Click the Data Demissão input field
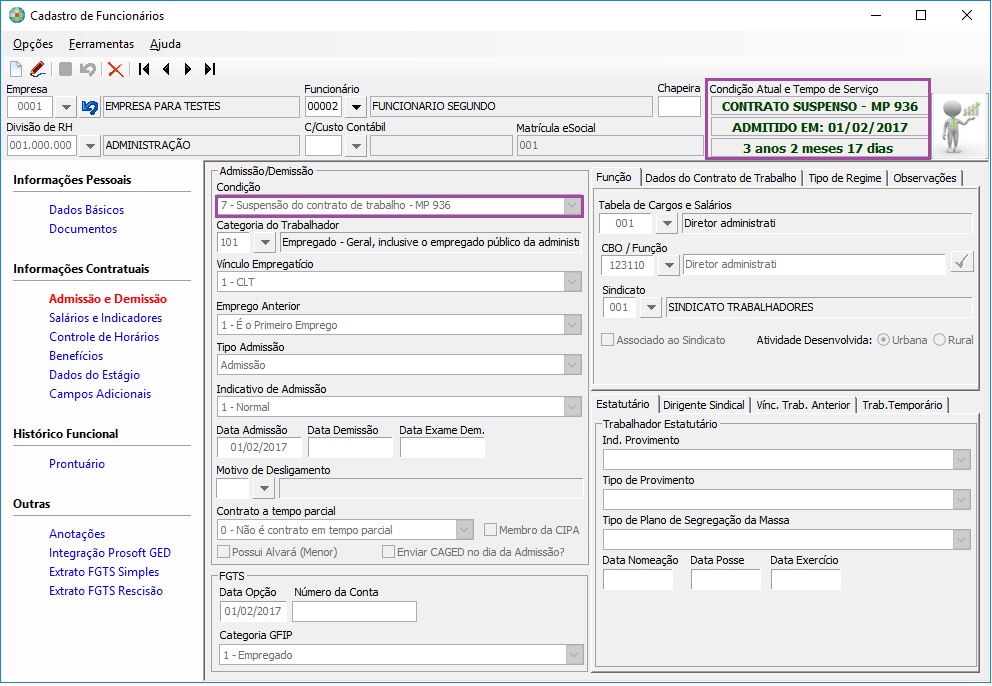992x686 pixels. pos(350,447)
